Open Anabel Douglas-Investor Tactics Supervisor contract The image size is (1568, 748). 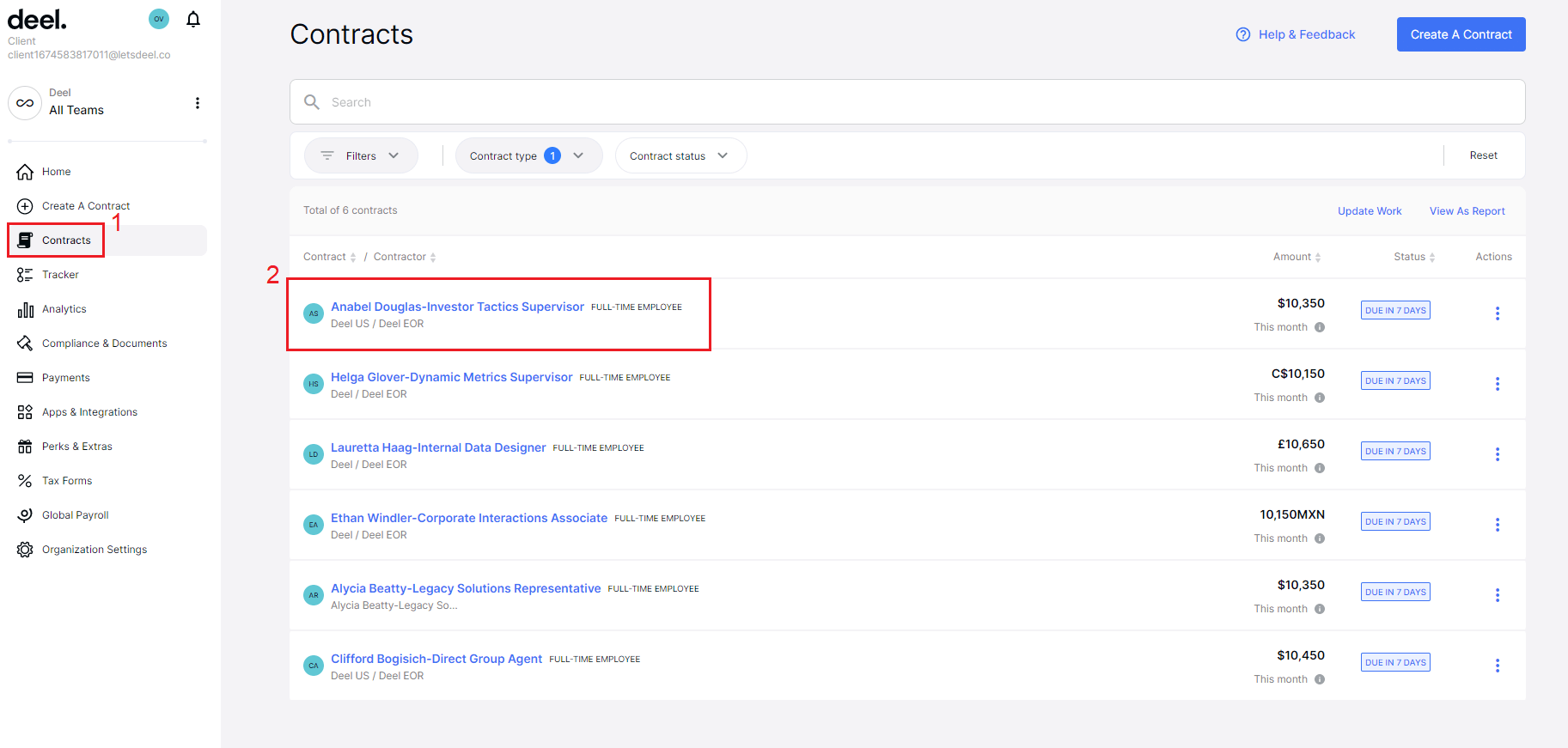click(x=457, y=307)
